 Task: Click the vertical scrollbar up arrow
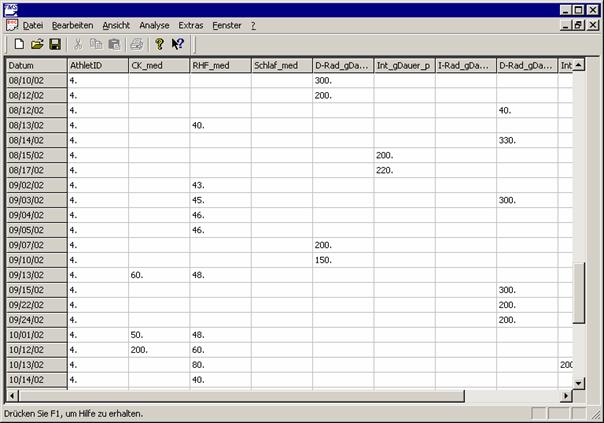point(579,65)
